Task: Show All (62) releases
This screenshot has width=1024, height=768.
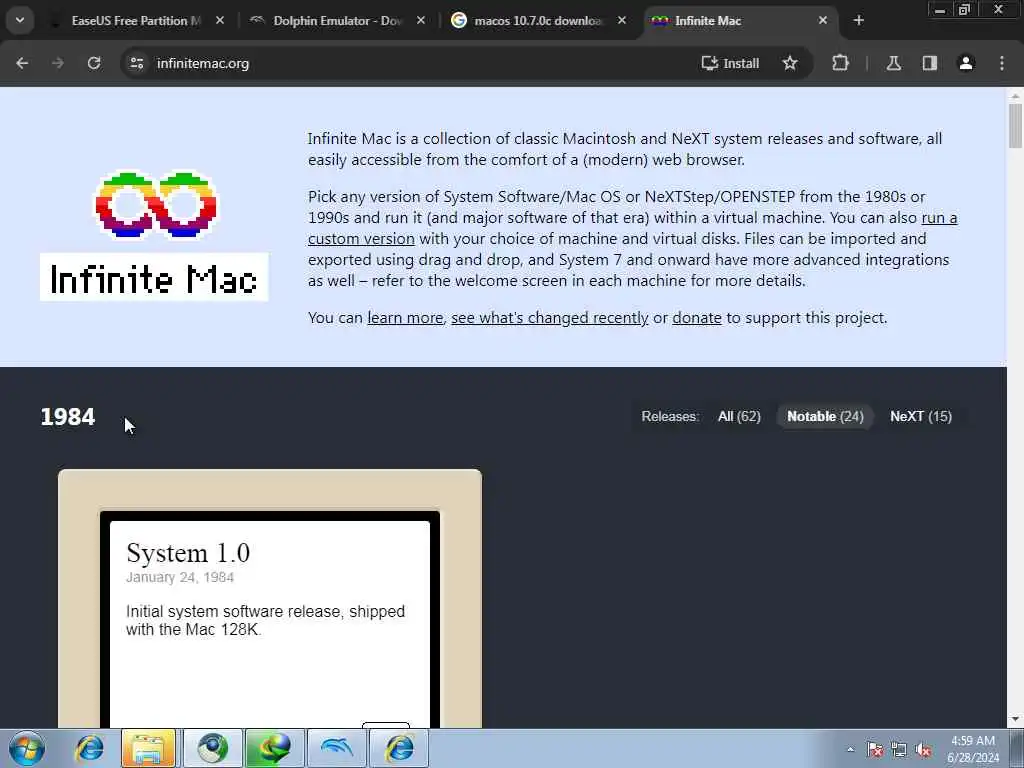Action: click(x=739, y=417)
